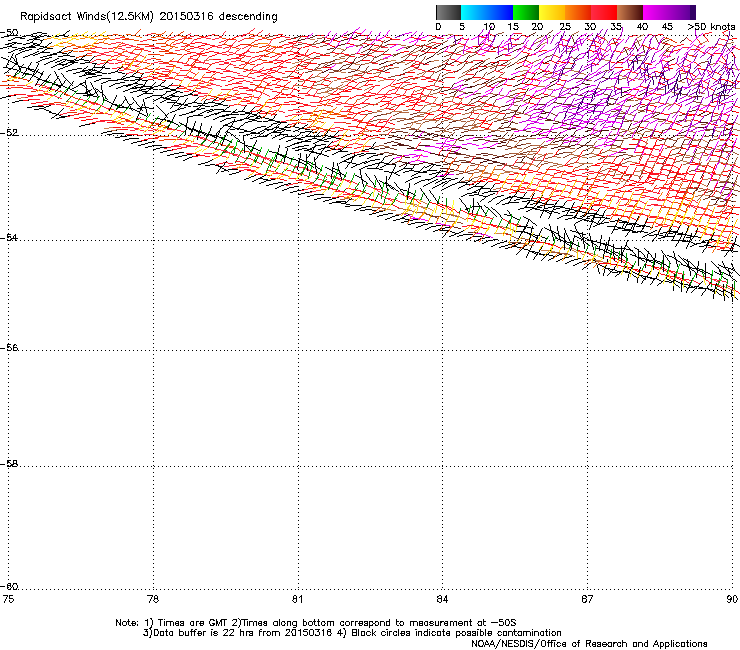Click the latitude label '-52'
Viewport: 740px width, 650px height.
click(x=9, y=132)
